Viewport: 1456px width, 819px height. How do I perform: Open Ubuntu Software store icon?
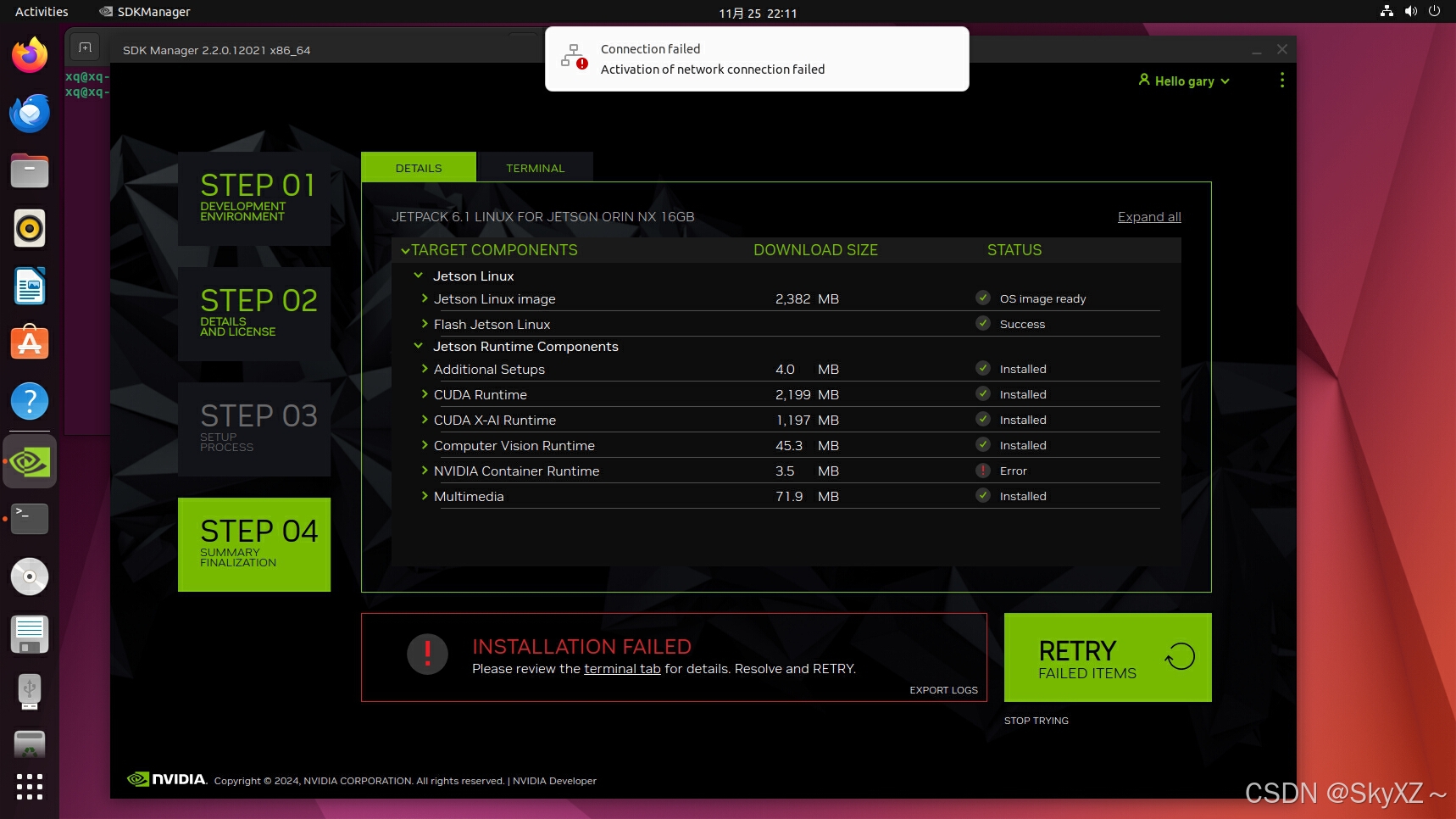coord(30,343)
